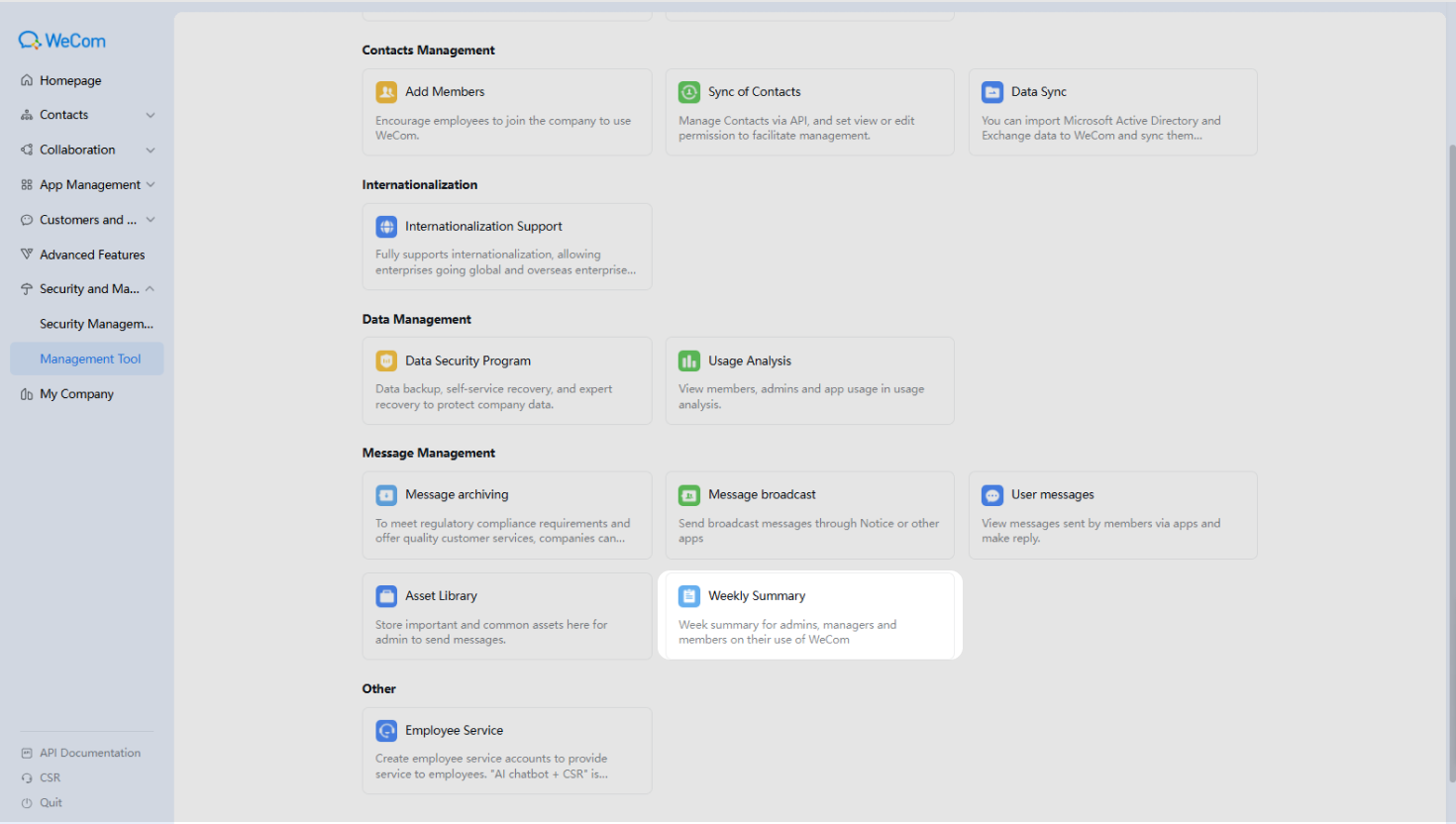Click the Add Members card icon

point(386,92)
